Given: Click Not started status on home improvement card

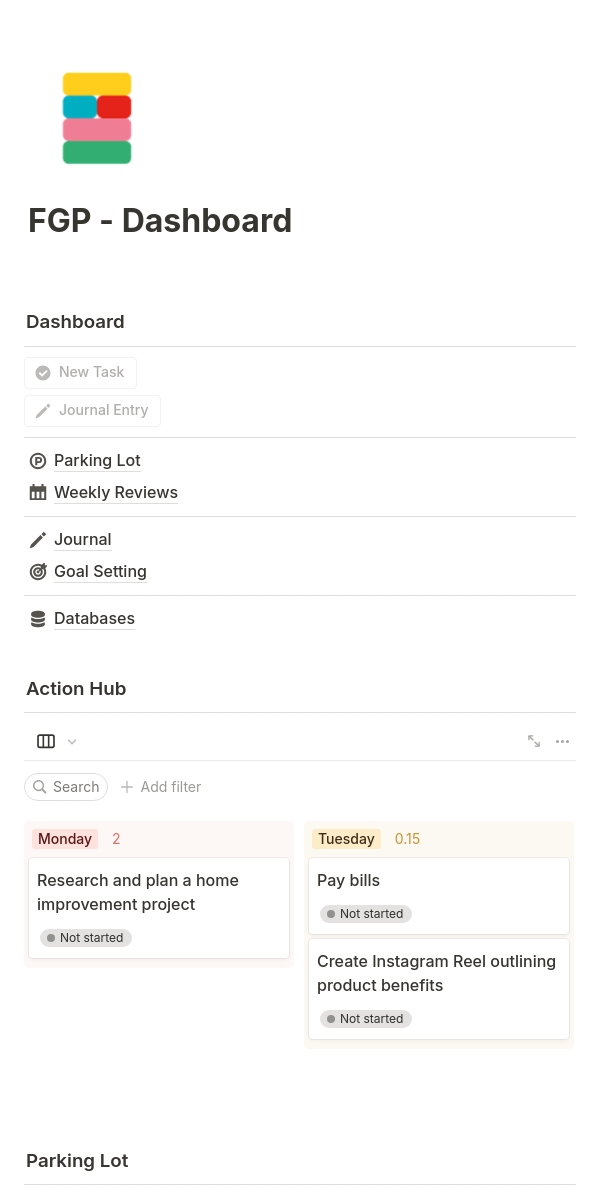Looking at the screenshot, I should pos(85,938).
